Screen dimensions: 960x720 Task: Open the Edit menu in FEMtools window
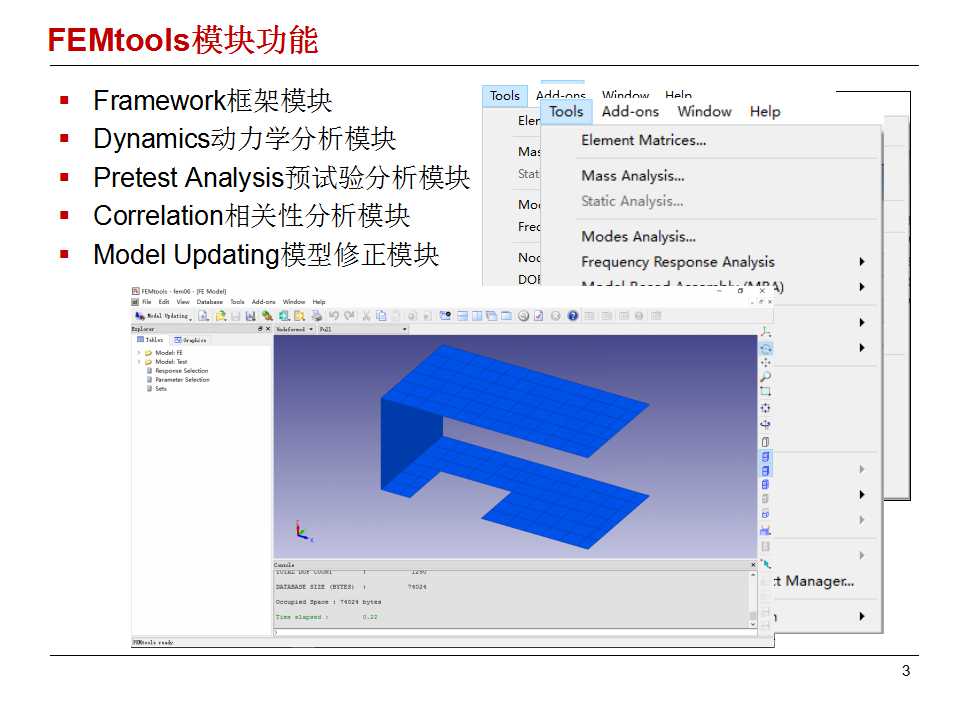pyautogui.click(x=163, y=302)
